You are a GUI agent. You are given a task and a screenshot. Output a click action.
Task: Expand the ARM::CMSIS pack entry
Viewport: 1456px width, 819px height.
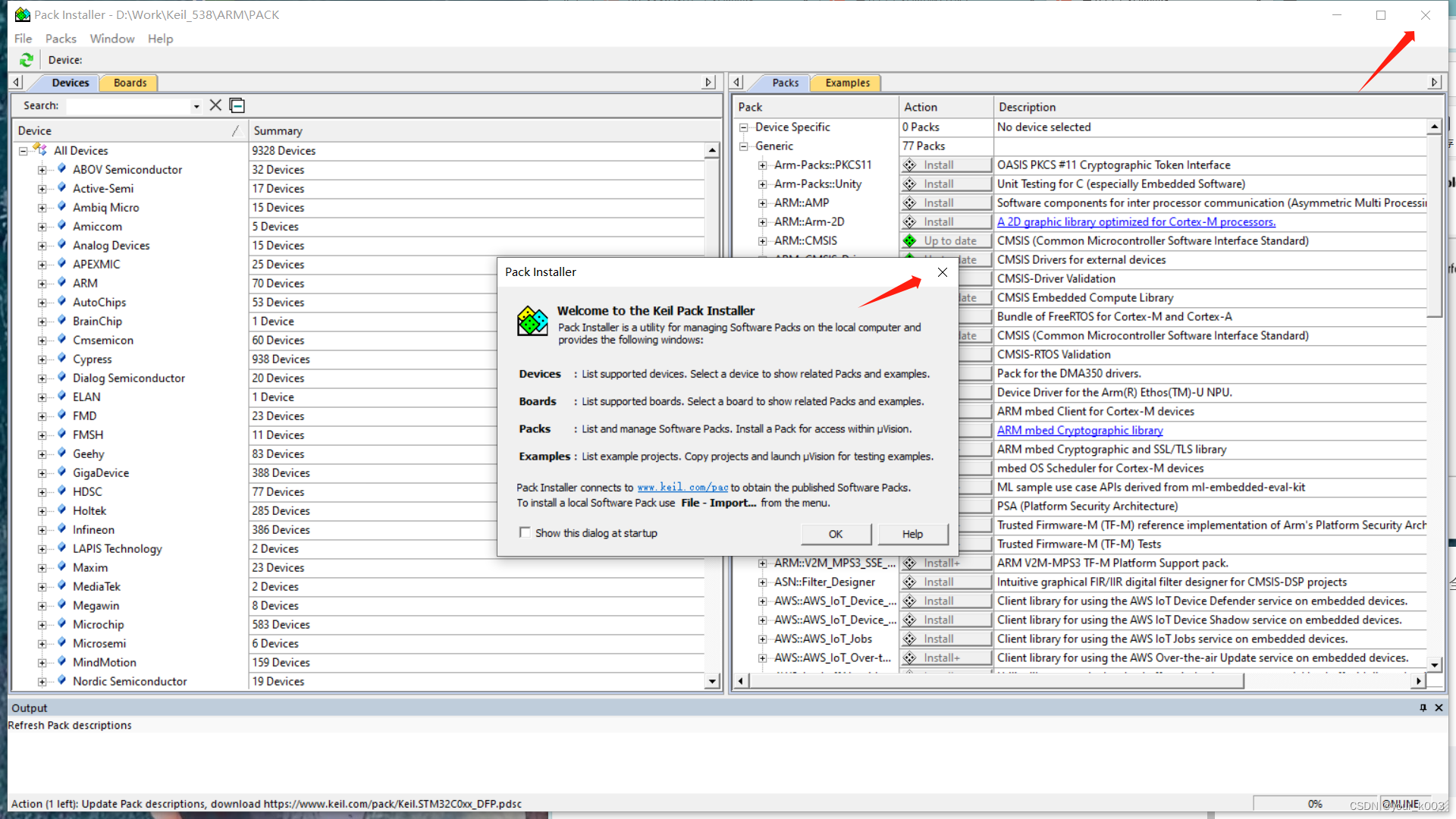(x=763, y=241)
